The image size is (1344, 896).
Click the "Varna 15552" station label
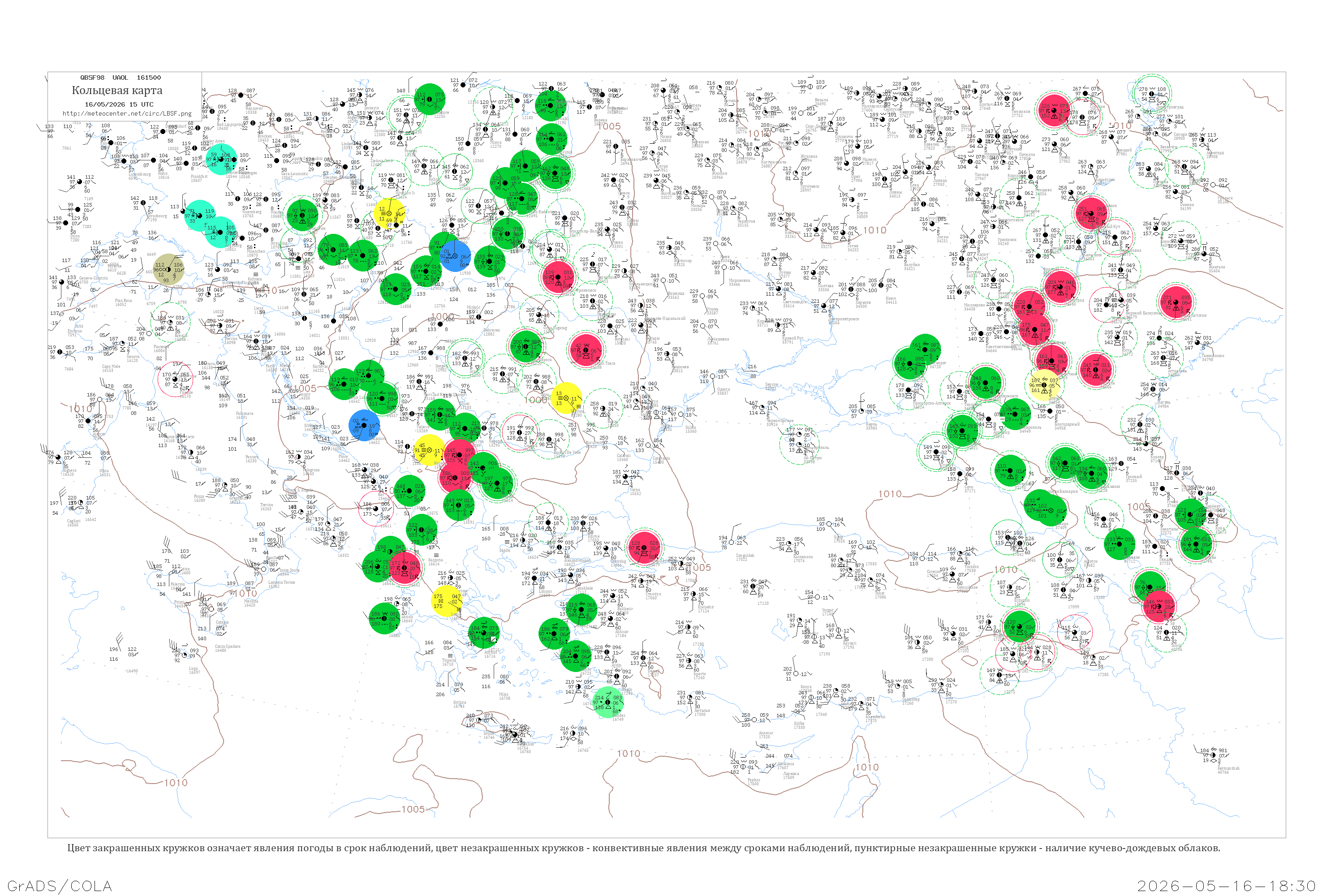click(635, 491)
